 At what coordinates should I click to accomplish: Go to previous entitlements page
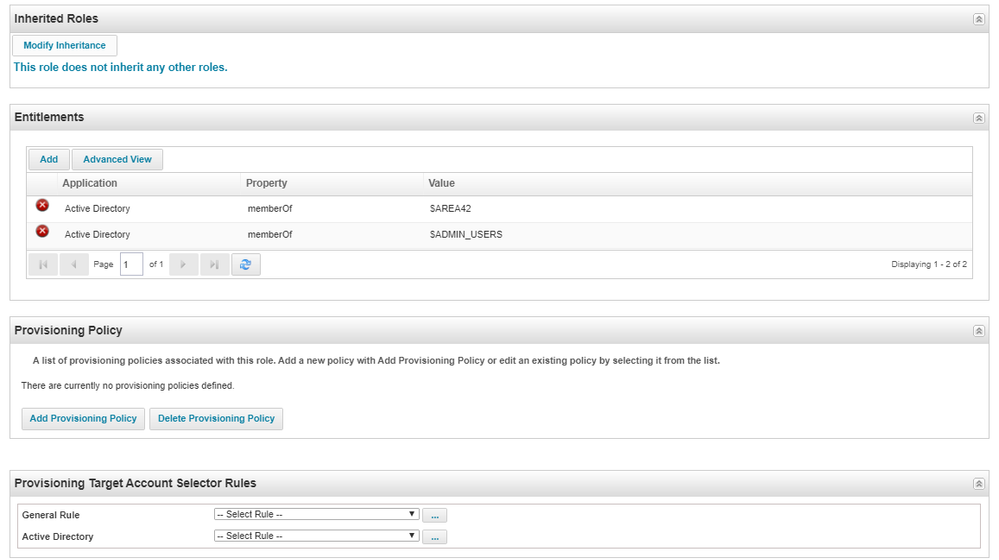73,265
